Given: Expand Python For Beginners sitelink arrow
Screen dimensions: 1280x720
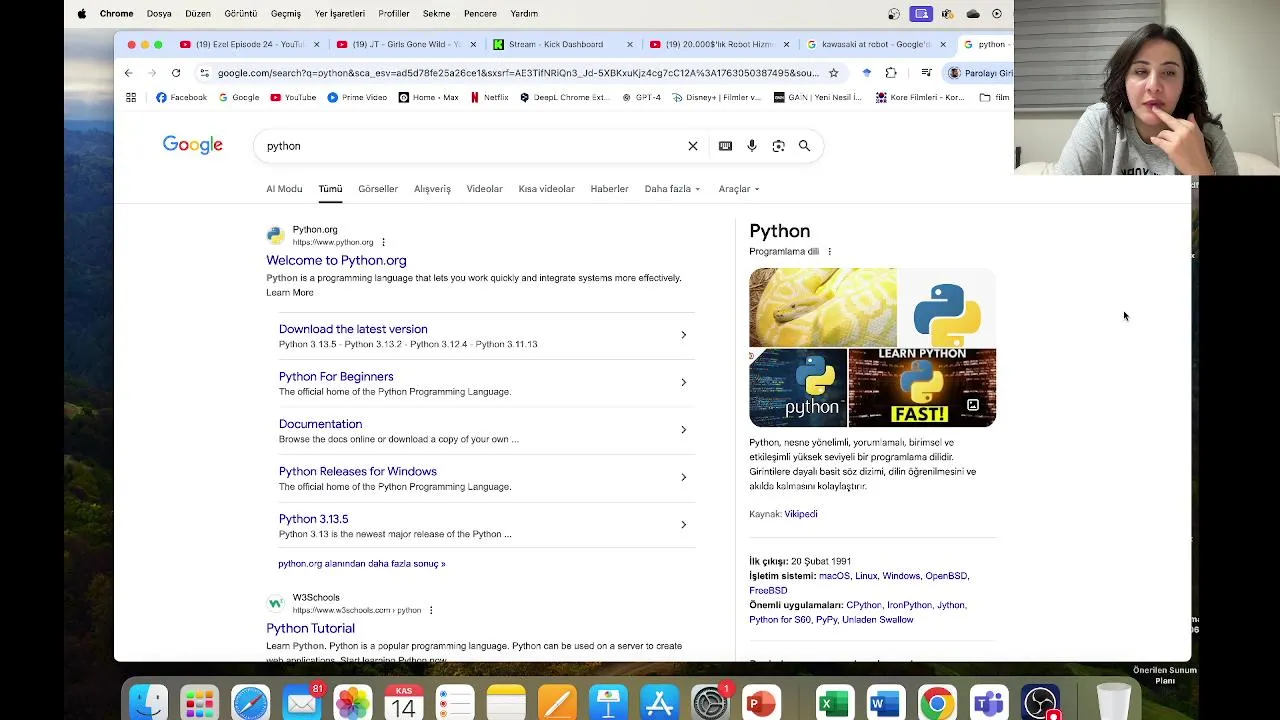Looking at the screenshot, I should [x=683, y=382].
